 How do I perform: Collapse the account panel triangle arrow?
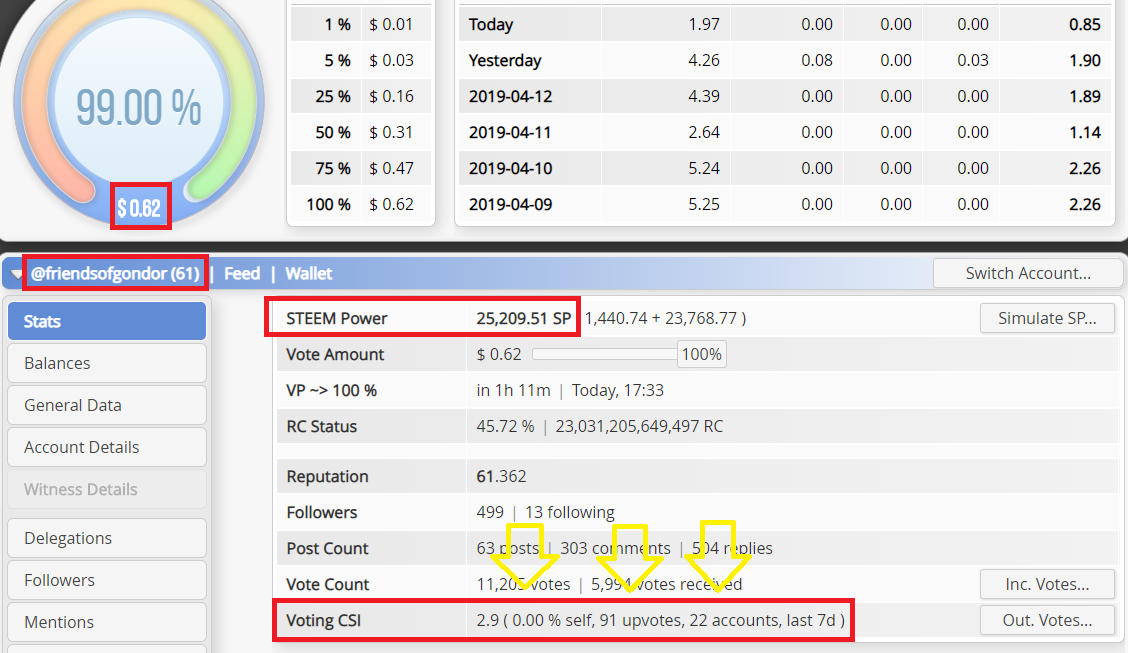17,274
